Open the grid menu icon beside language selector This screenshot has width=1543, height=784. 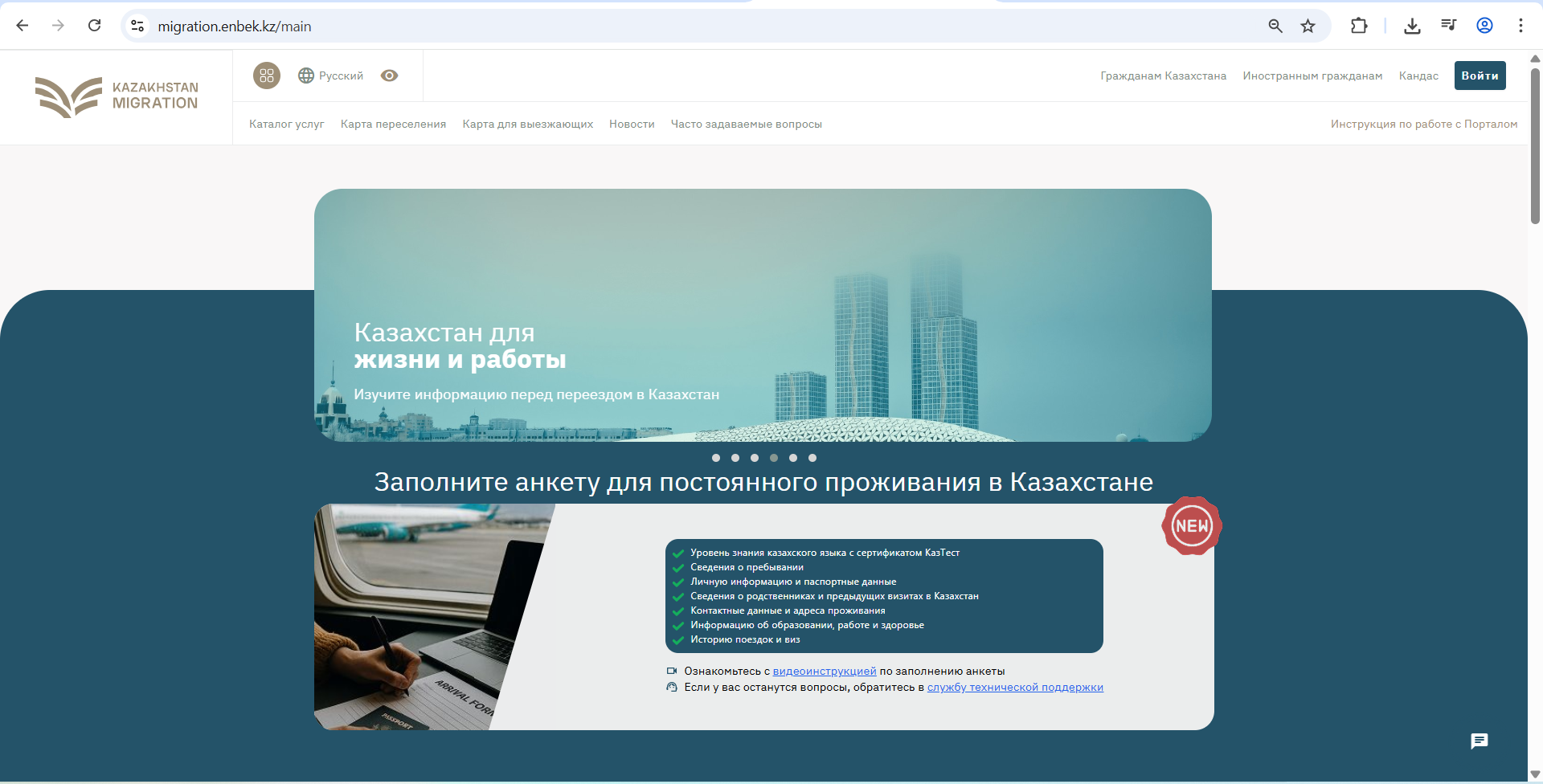coord(267,76)
